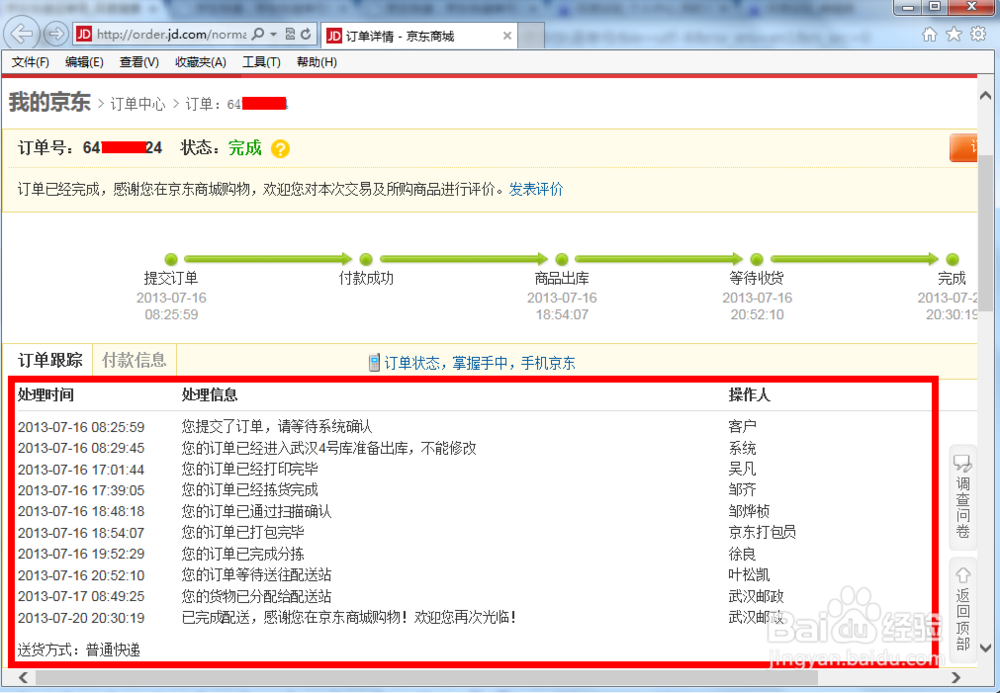Open the 调查问卷 survey panel on the right
Viewport: 1000px width, 693px height.
coord(962,498)
